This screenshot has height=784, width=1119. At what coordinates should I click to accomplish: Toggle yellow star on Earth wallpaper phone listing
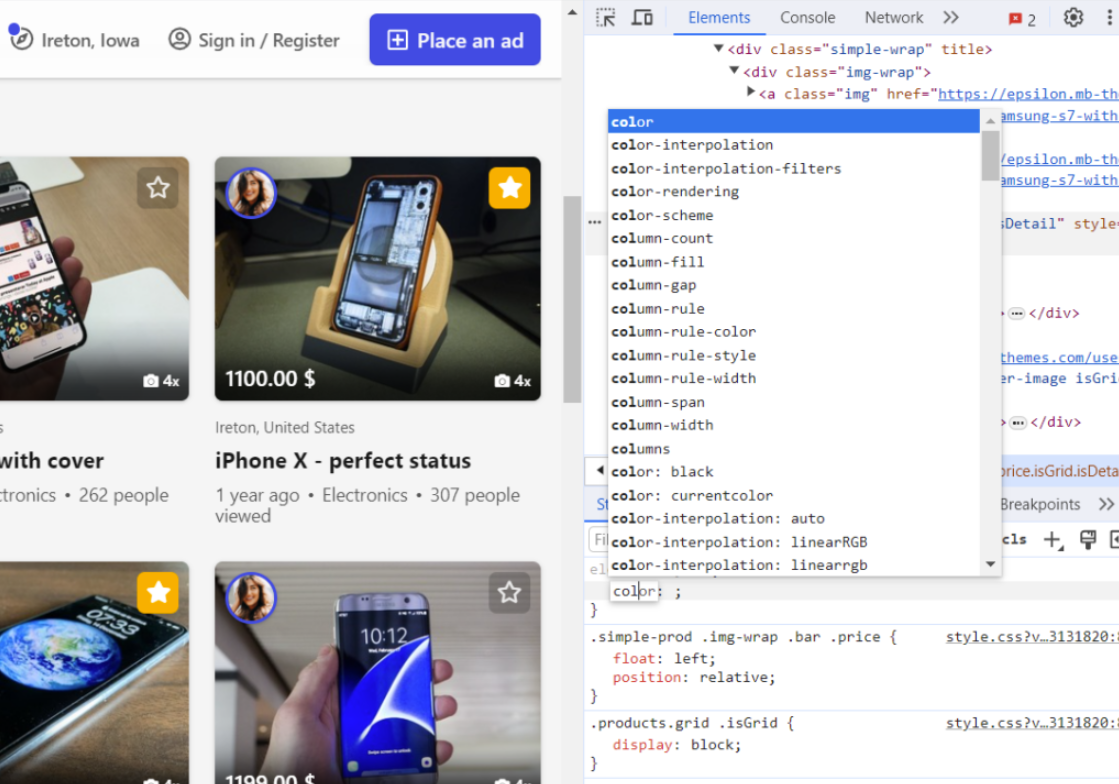tap(158, 592)
